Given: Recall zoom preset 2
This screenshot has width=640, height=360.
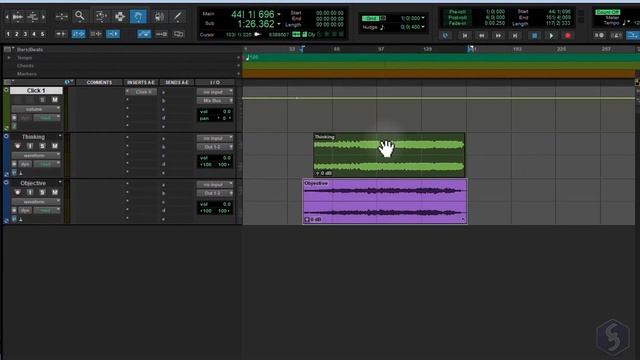Looking at the screenshot, I should (x=17, y=34).
